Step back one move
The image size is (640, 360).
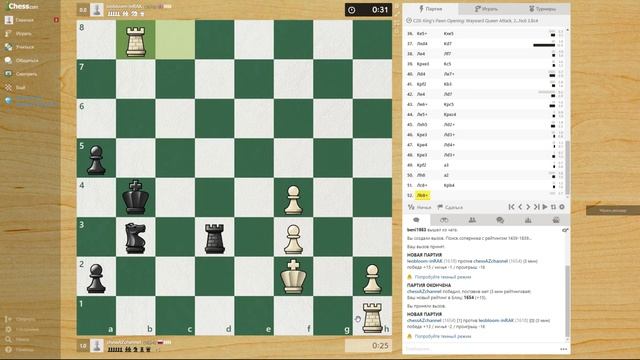[x=520, y=207]
